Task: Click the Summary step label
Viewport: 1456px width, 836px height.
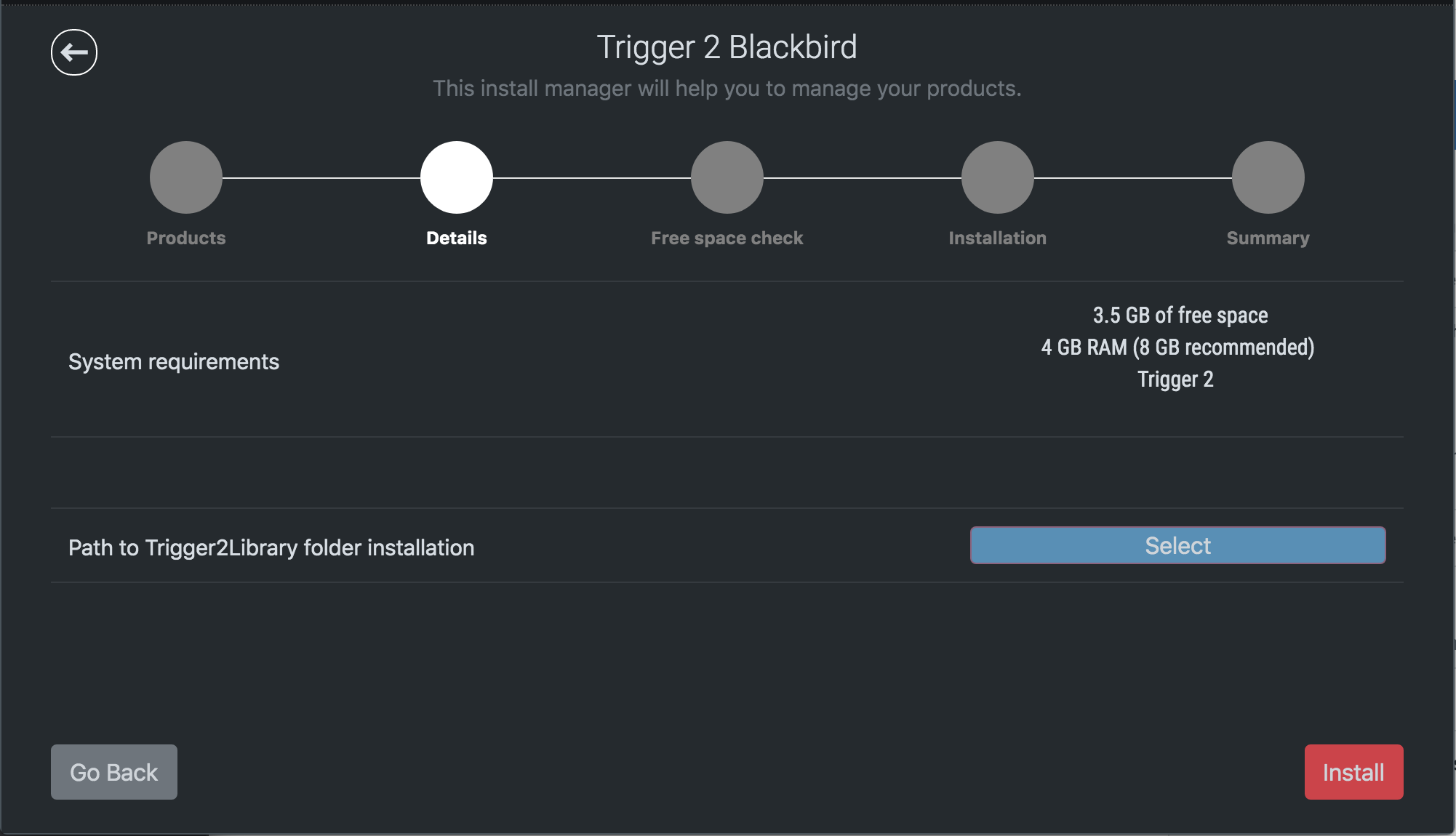Action: point(1268,238)
